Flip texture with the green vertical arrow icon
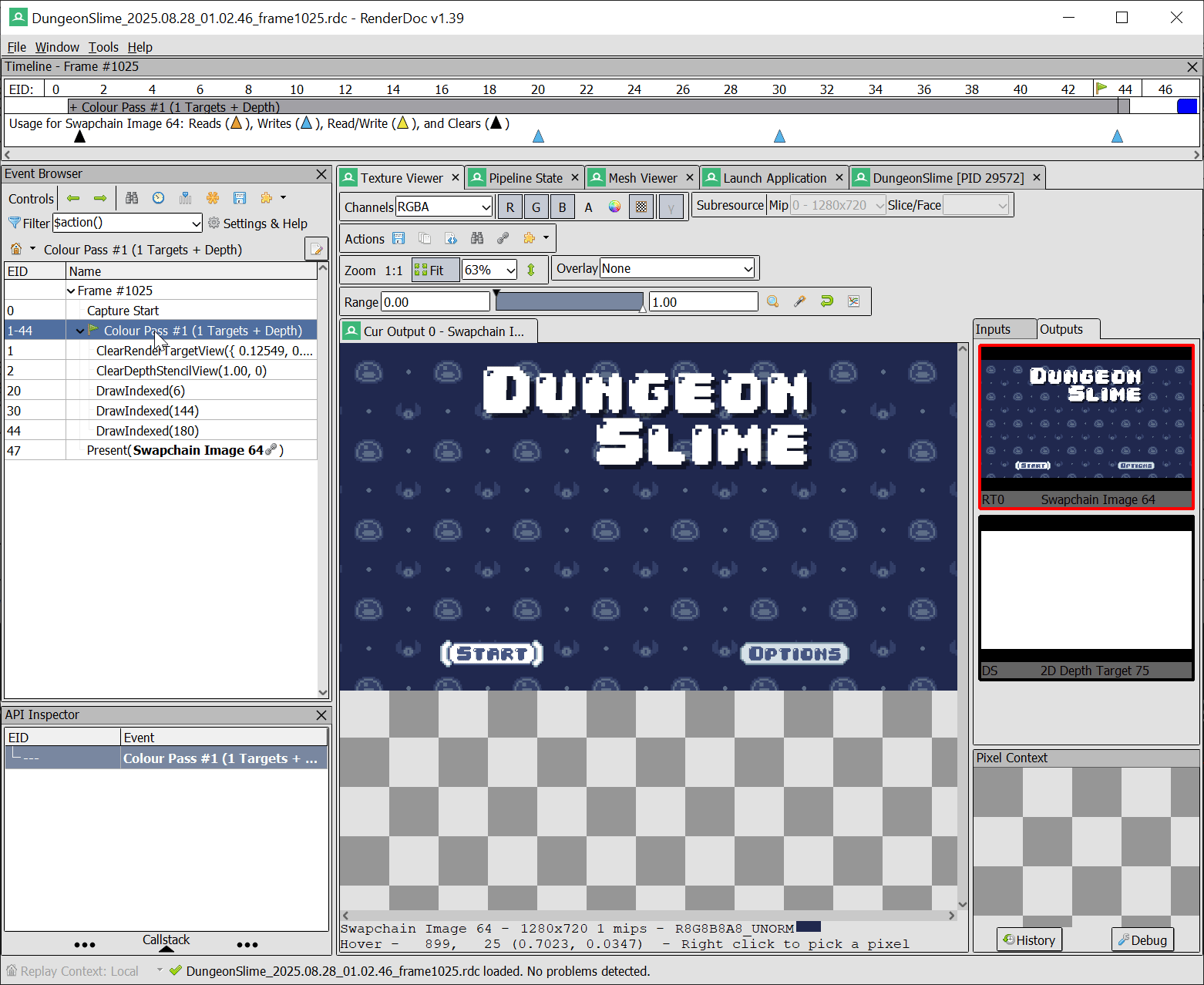This screenshot has width=1204, height=985. tap(533, 270)
